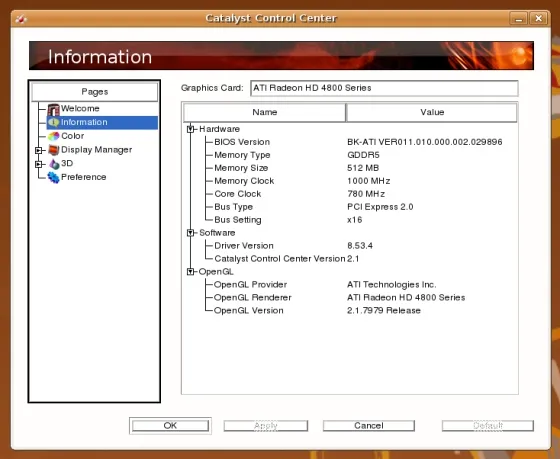
Task: Click the 780 MHz value
Action: tap(366, 194)
